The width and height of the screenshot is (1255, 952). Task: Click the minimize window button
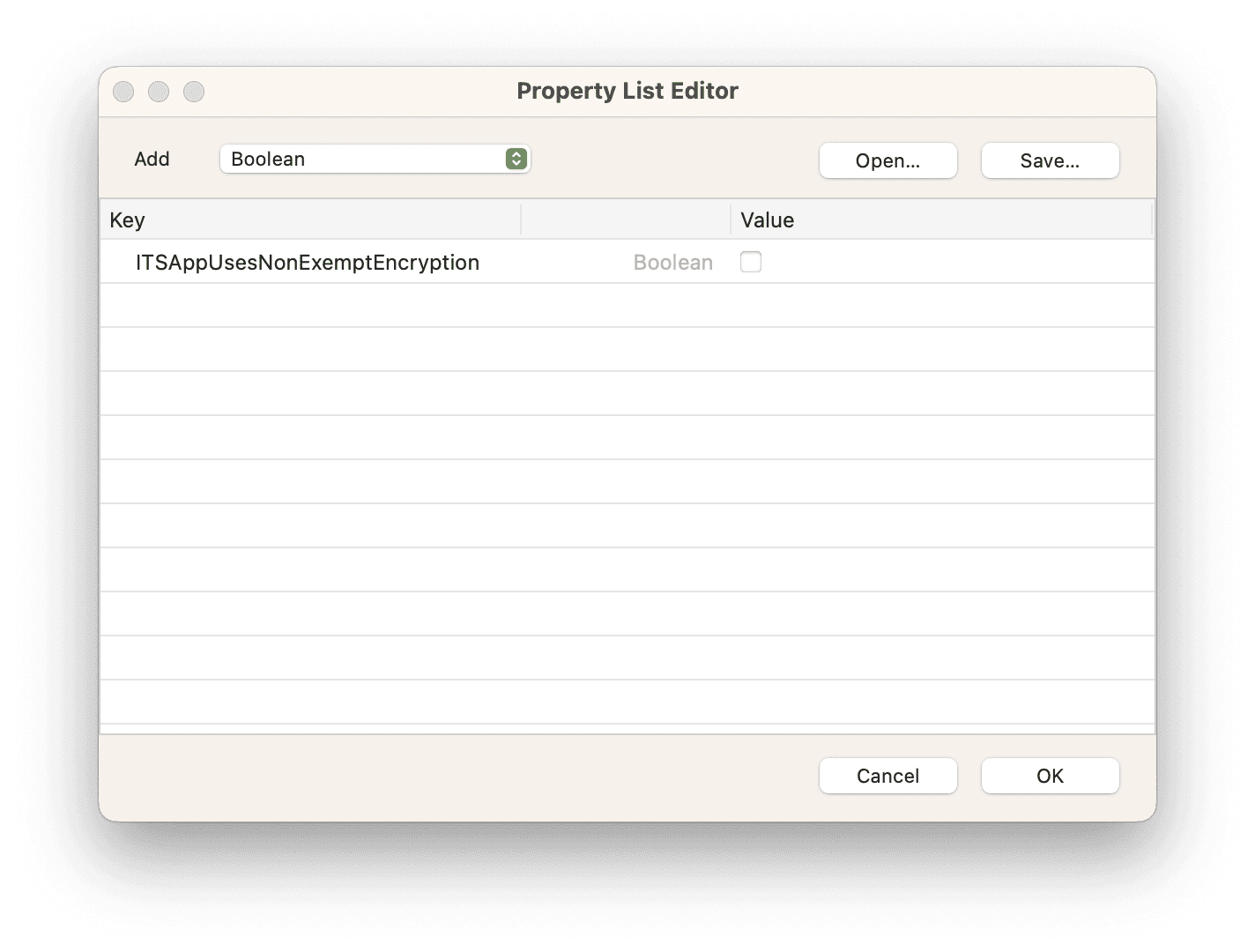pos(159,91)
